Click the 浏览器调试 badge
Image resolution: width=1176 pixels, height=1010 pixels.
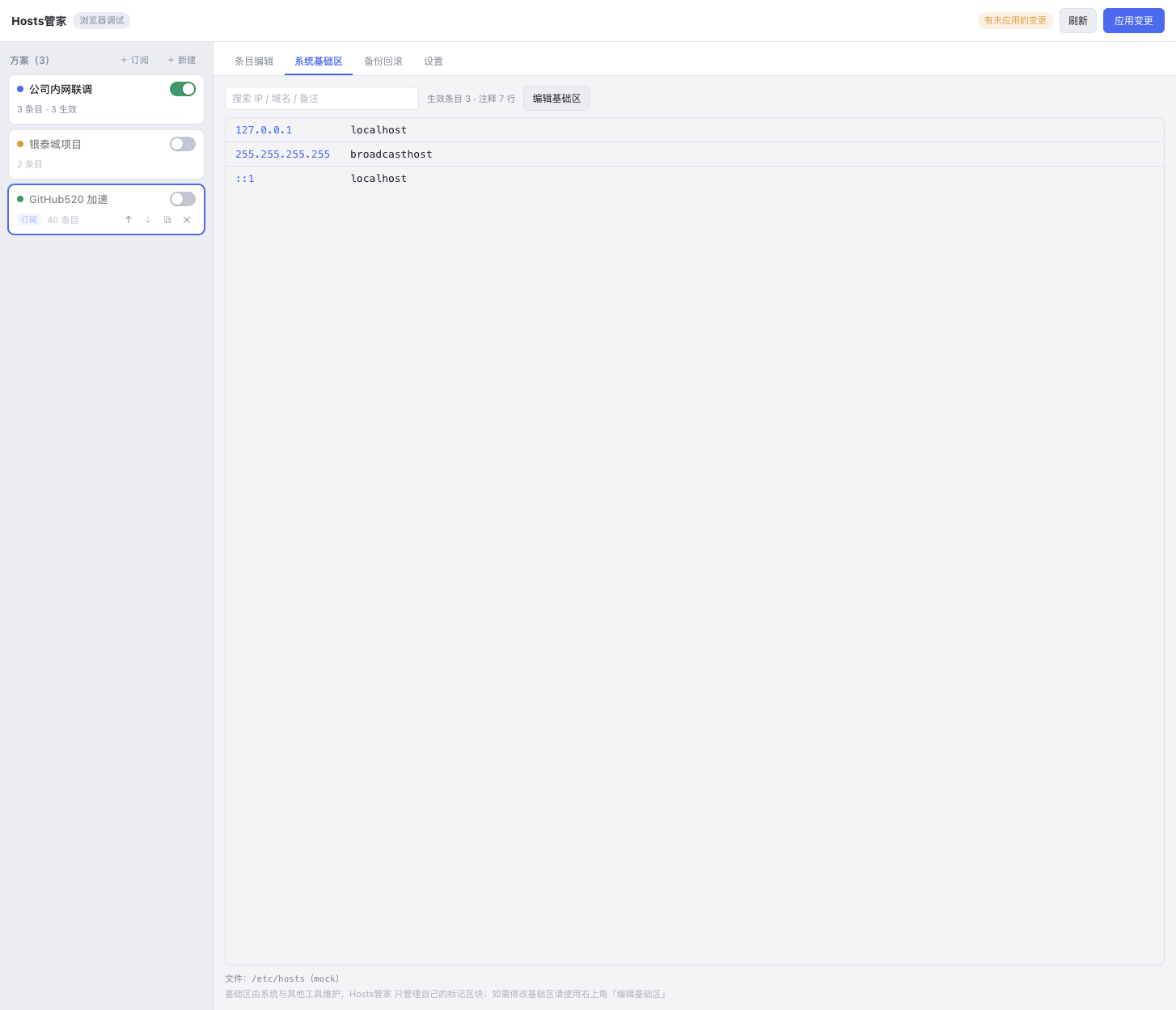(102, 21)
